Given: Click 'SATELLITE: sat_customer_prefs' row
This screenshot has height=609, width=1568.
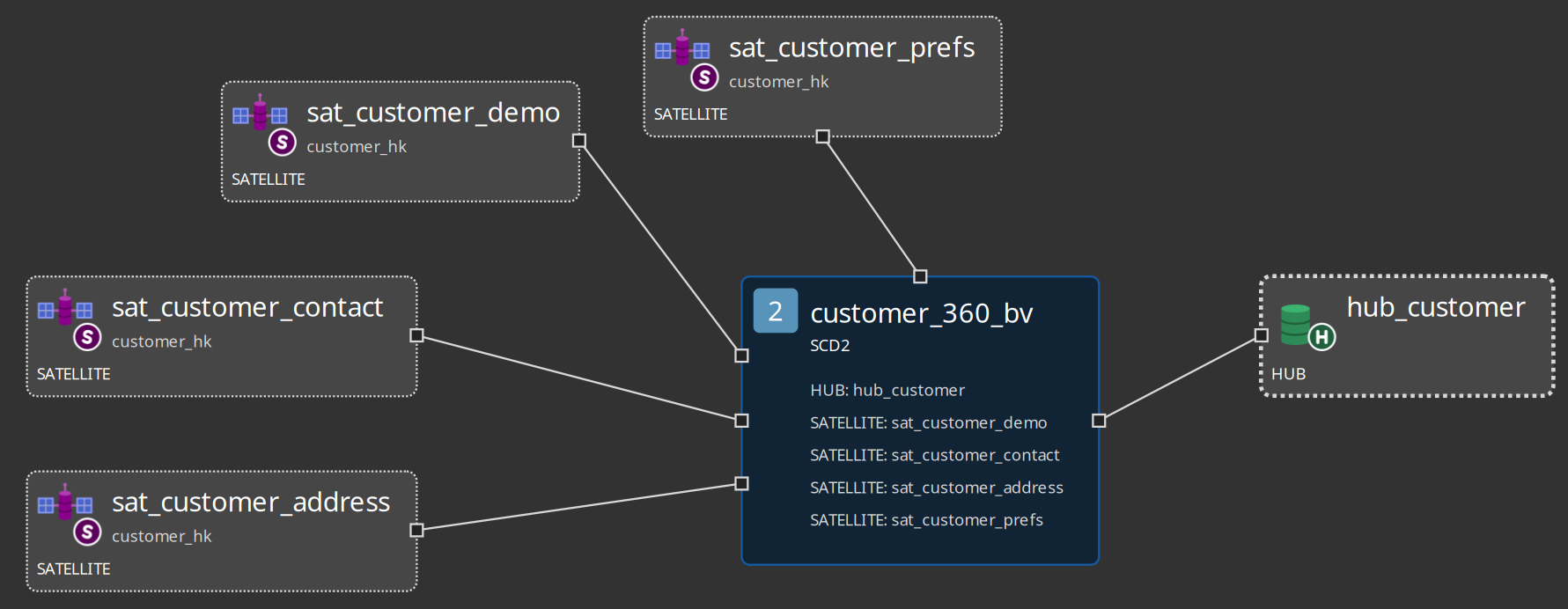Looking at the screenshot, I should coord(927,520).
